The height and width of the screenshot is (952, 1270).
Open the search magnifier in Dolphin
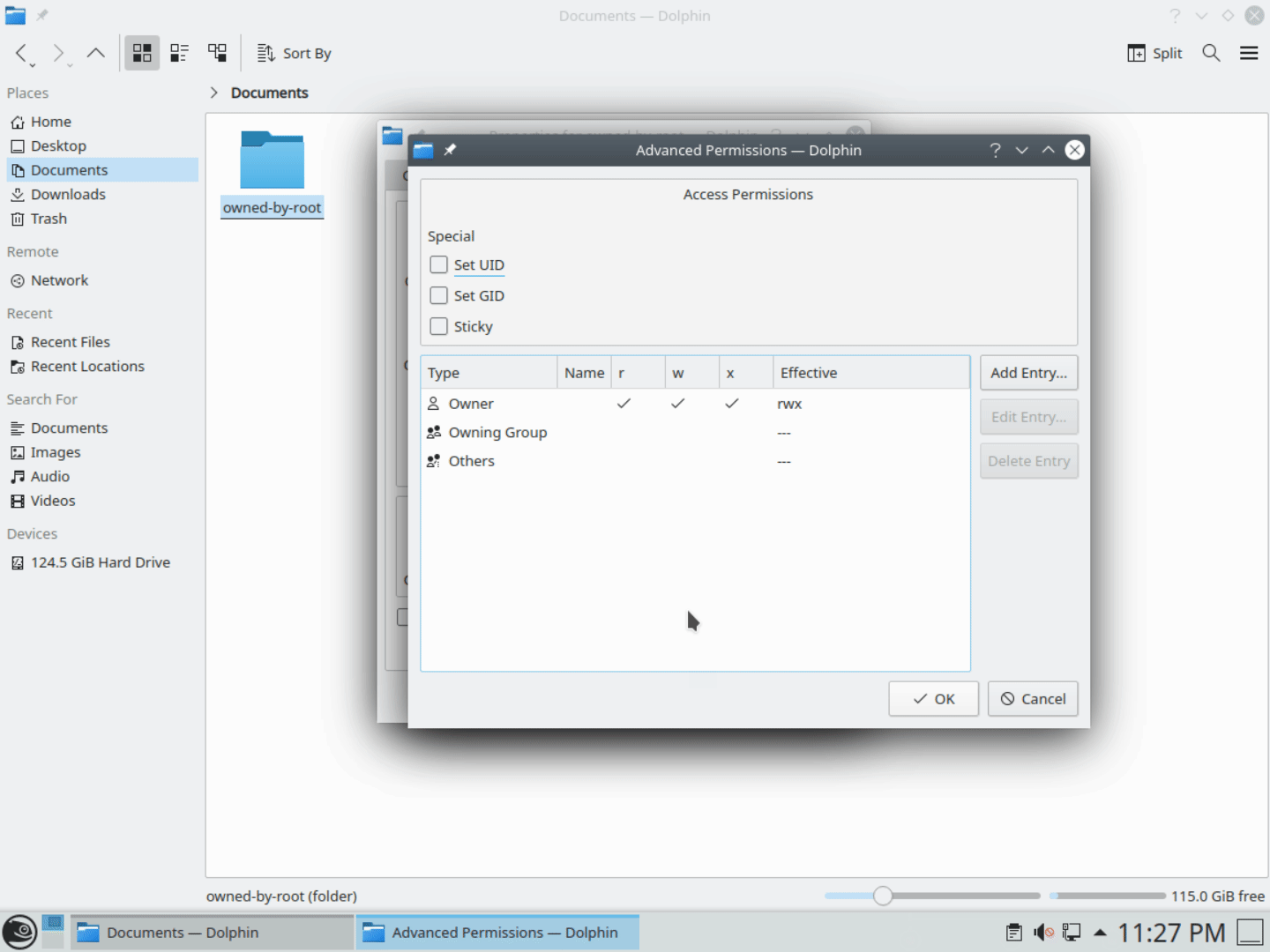1212,53
